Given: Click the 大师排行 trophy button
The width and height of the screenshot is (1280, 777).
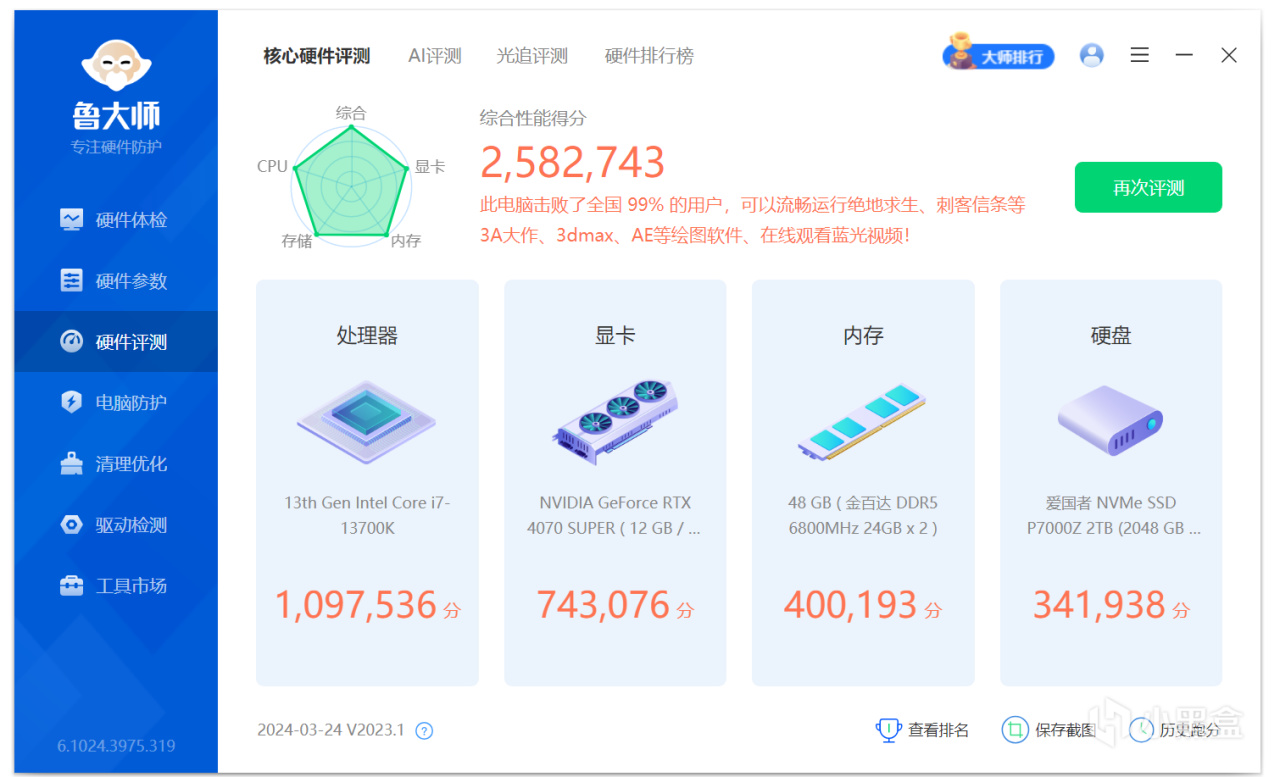Looking at the screenshot, I should pyautogui.click(x=999, y=55).
